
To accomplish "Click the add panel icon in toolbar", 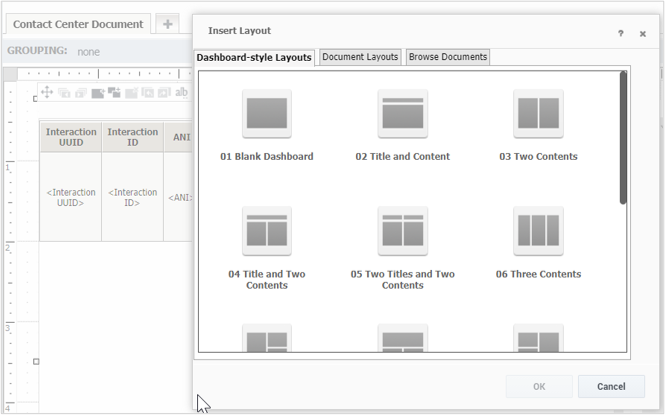I will point(98,93).
